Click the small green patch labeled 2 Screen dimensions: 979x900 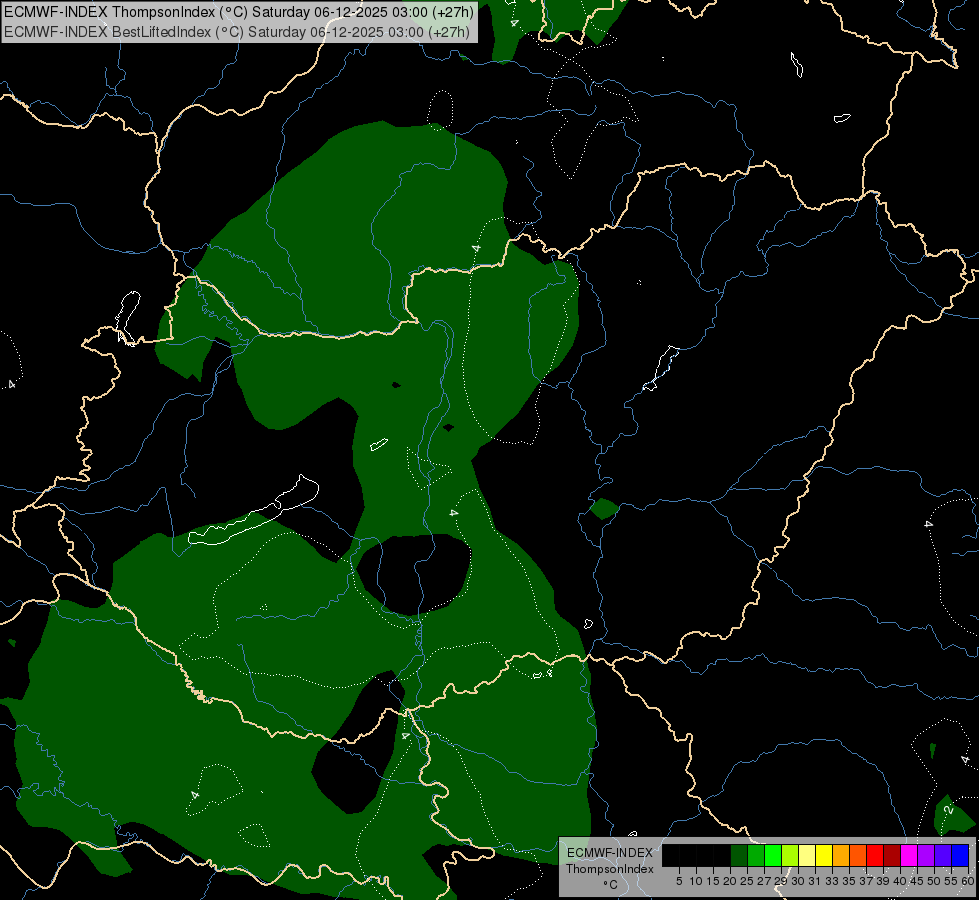coord(953,815)
